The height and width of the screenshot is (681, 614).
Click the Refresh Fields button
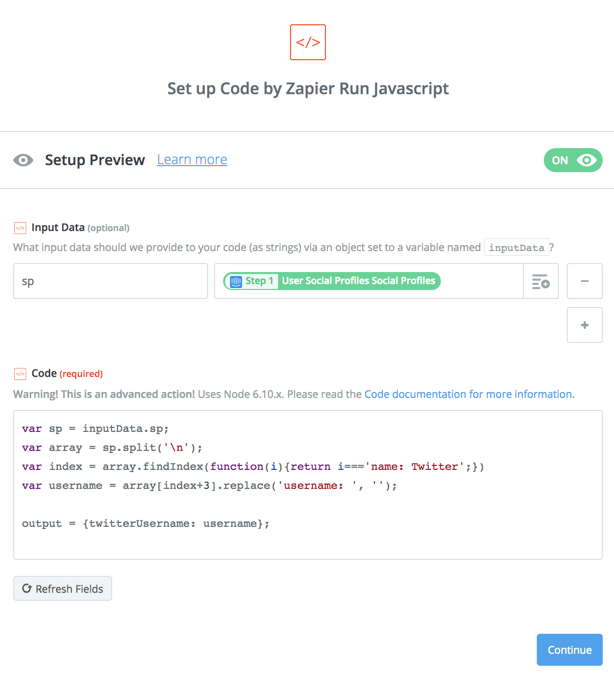[x=63, y=588]
